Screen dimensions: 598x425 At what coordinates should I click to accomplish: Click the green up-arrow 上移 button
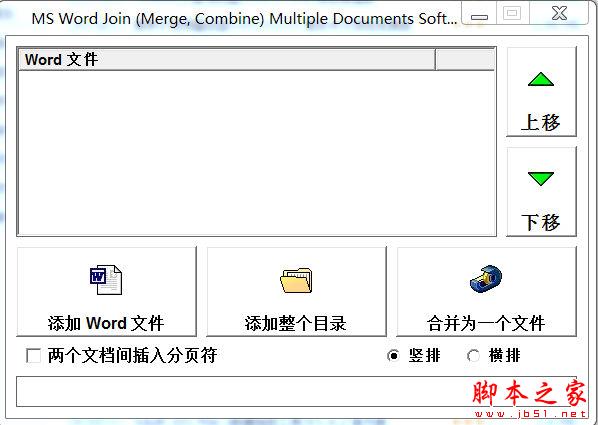(x=541, y=92)
